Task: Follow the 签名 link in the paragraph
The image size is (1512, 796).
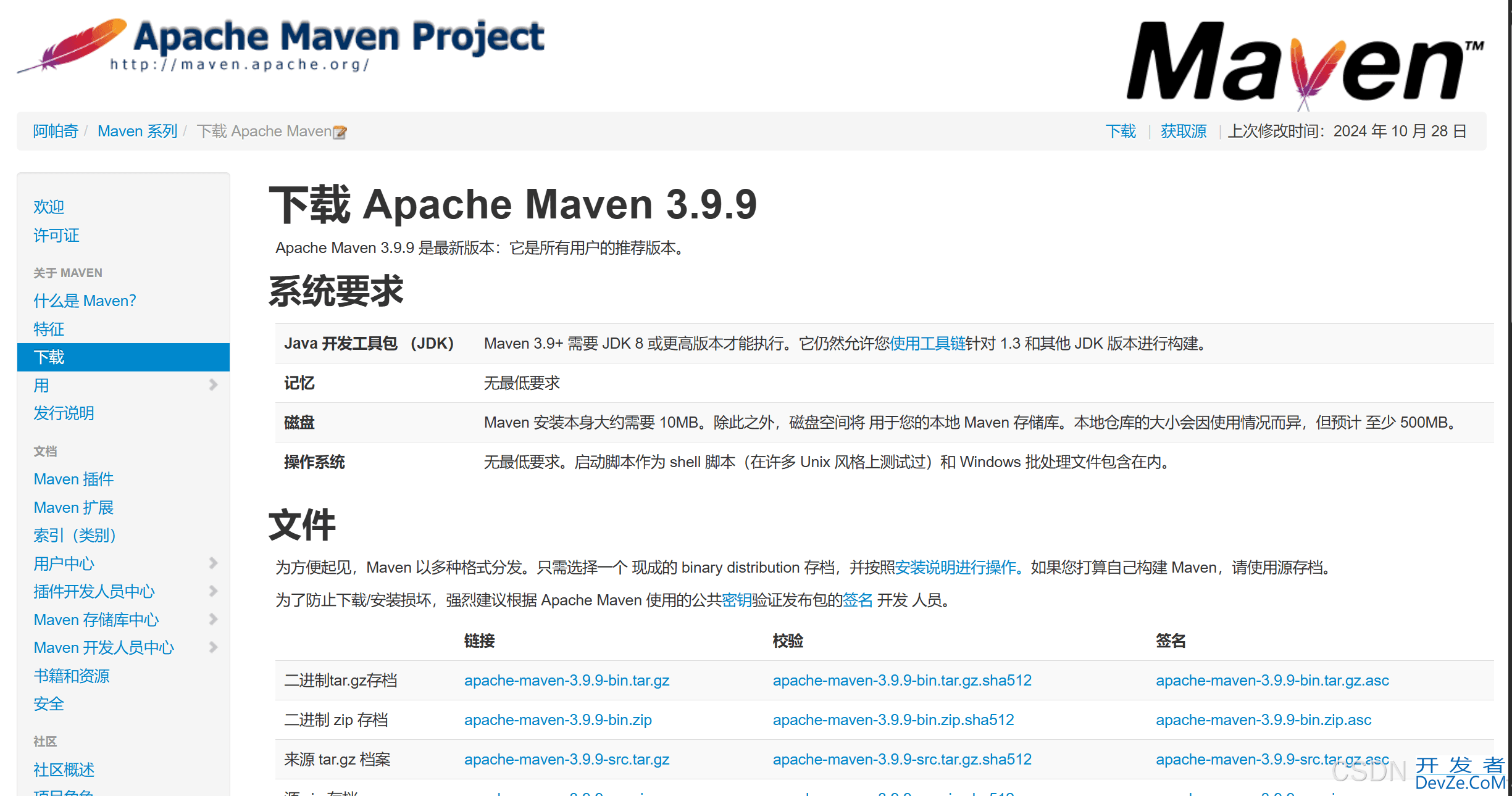Action: click(x=858, y=600)
